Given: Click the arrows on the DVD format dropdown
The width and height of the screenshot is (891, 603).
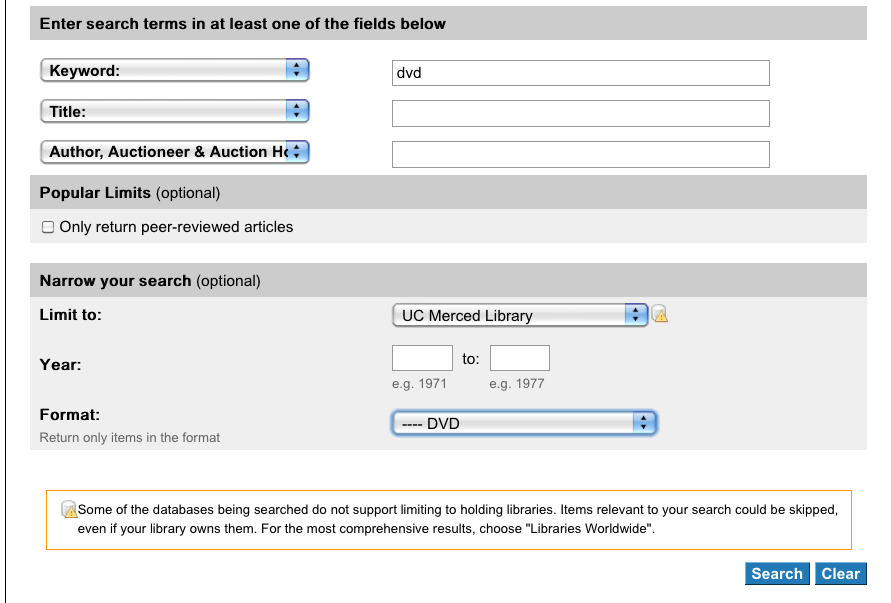Looking at the screenshot, I should click(x=644, y=423).
